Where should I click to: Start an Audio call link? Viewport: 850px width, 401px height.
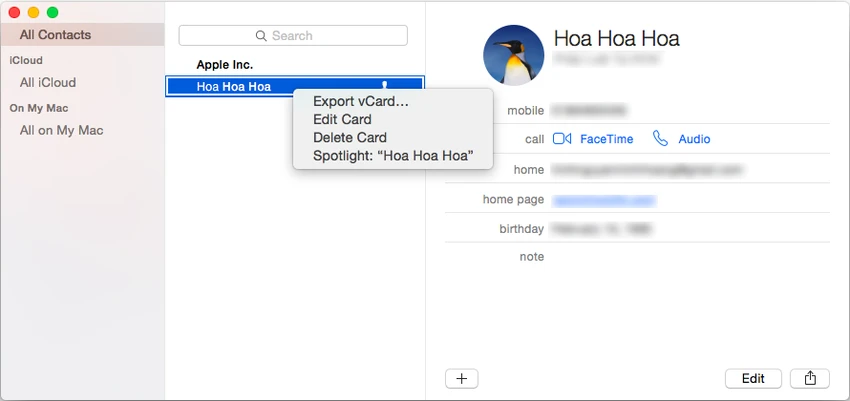tap(694, 139)
